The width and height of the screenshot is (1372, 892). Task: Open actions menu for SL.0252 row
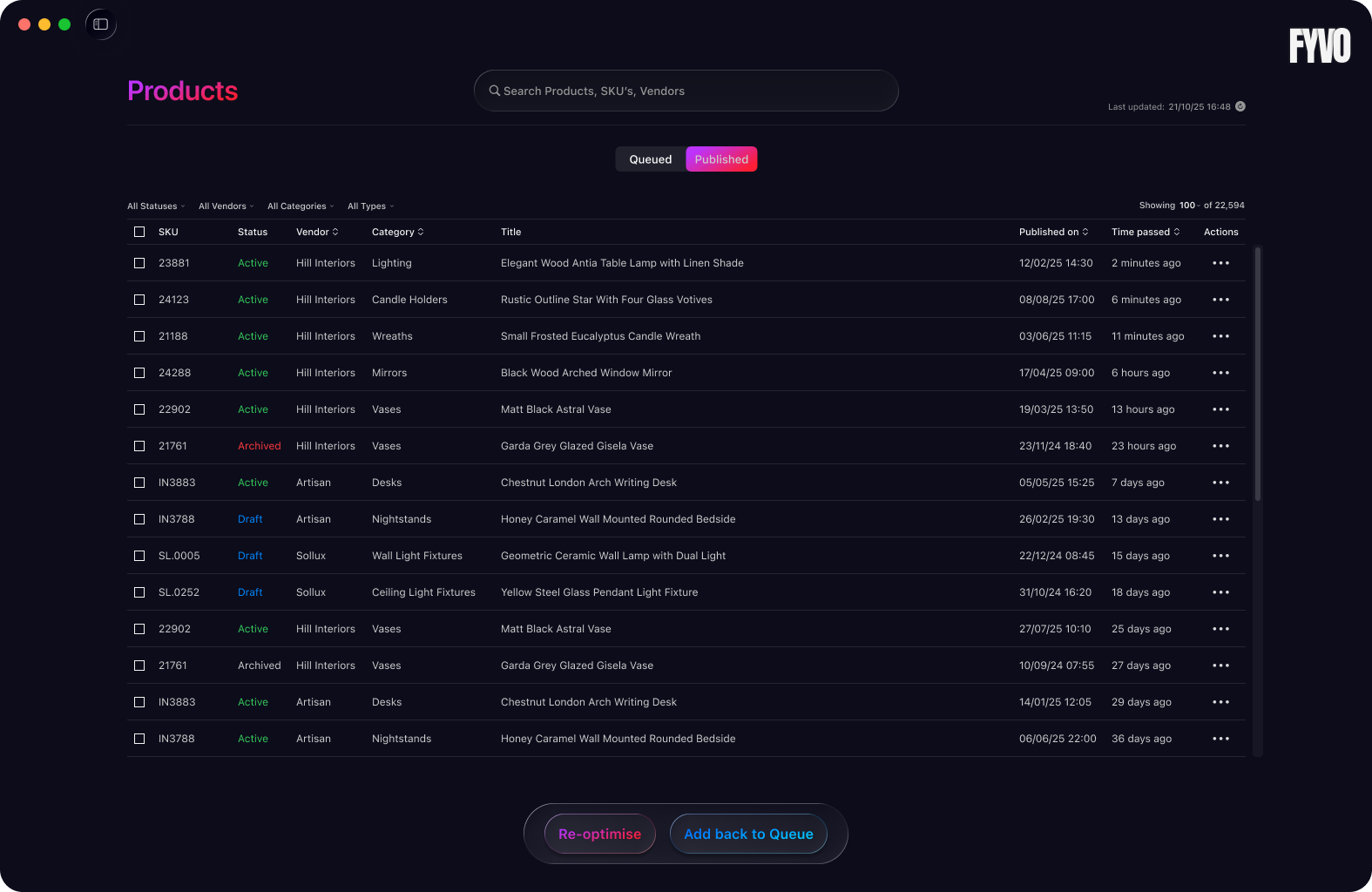point(1220,592)
